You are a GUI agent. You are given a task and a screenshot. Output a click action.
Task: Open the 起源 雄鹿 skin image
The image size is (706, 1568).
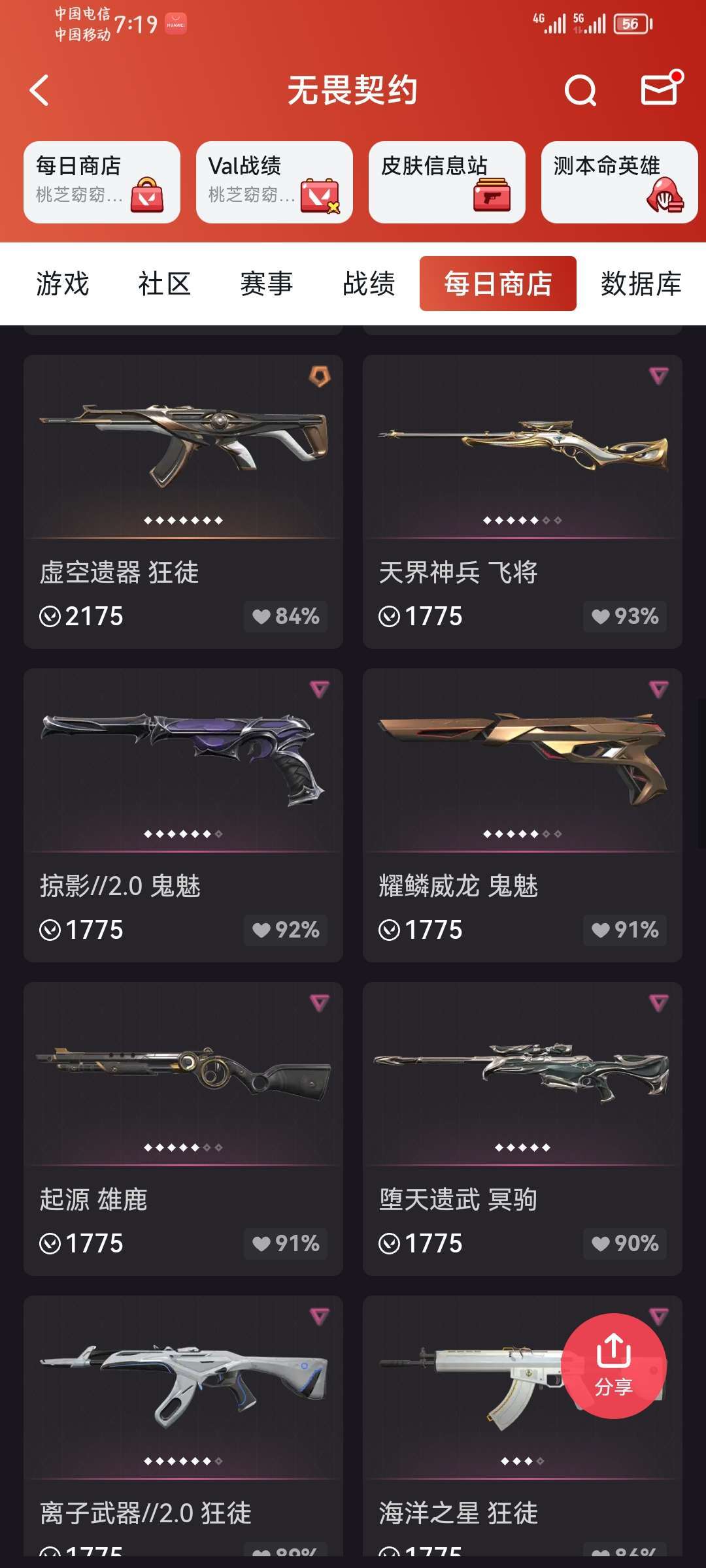(x=184, y=1075)
